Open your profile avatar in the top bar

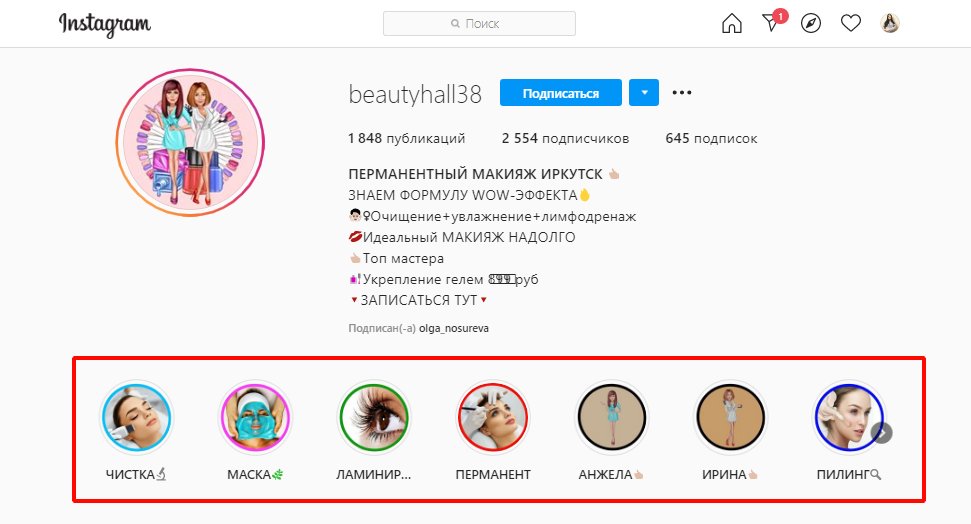point(890,24)
